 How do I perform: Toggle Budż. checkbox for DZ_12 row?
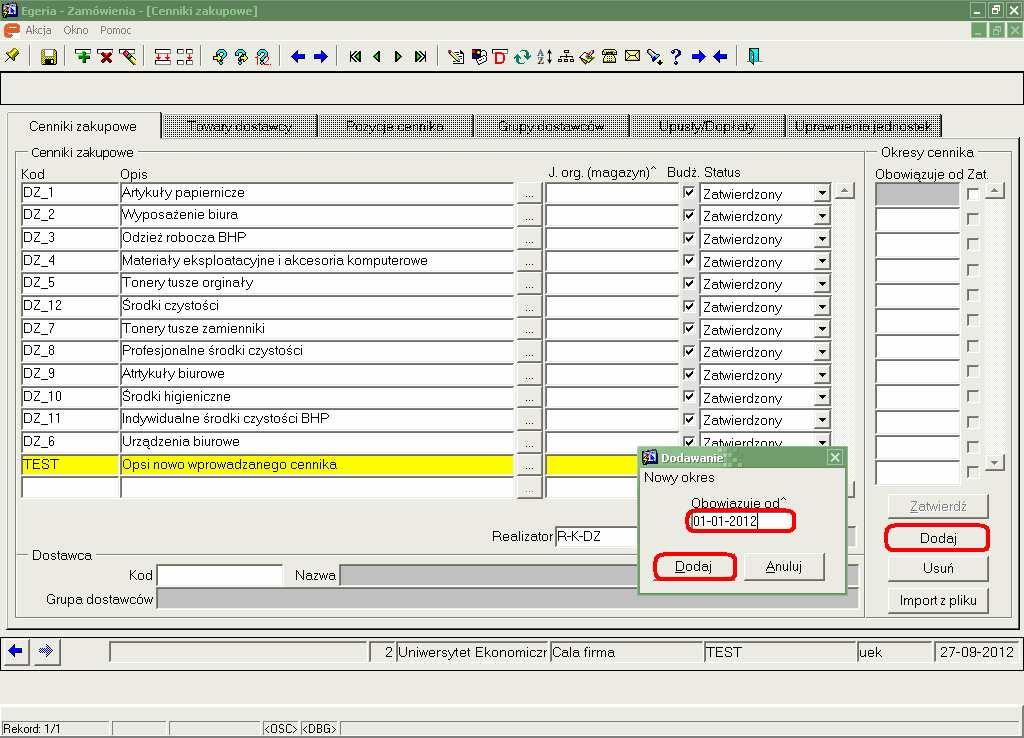point(688,306)
